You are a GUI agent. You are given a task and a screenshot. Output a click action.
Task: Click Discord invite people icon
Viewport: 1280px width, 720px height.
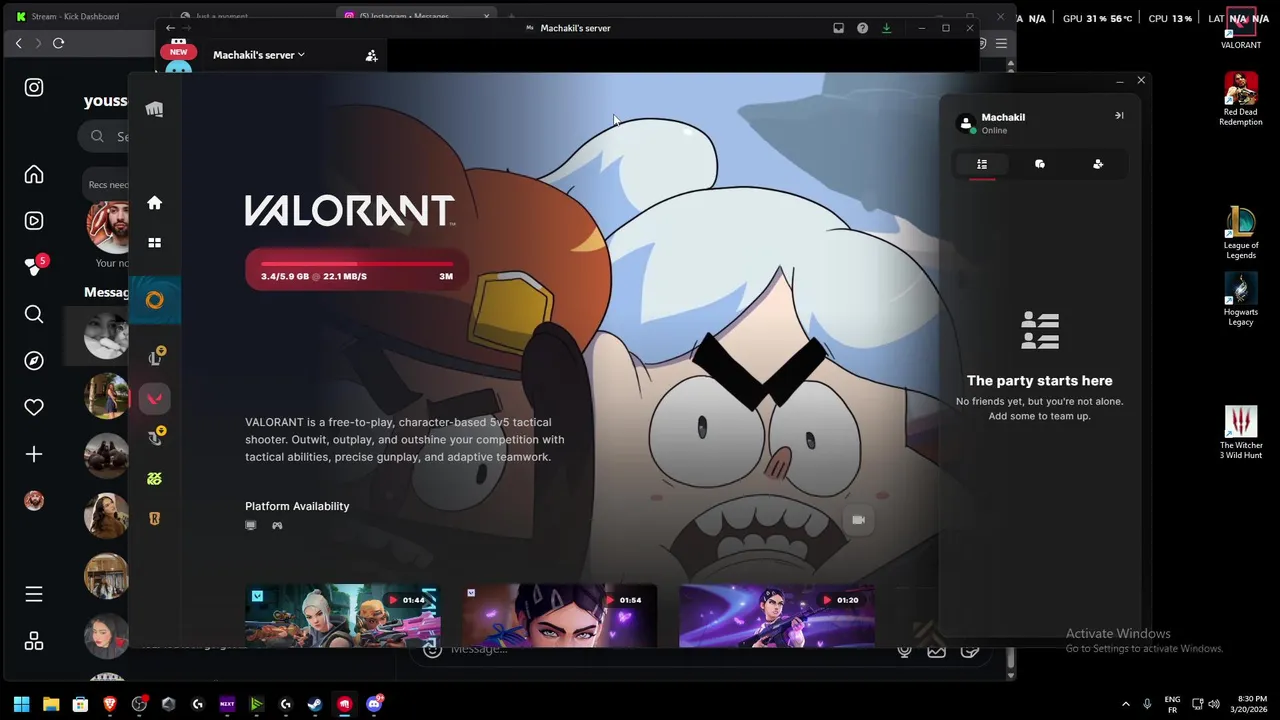[x=371, y=56]
